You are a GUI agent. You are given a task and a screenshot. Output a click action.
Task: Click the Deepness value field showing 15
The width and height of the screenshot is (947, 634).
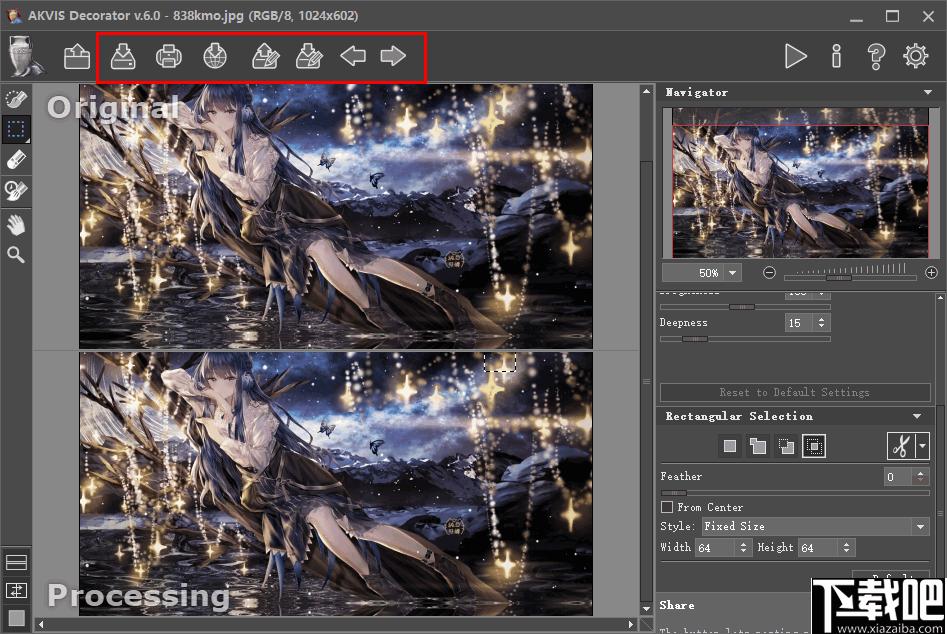[799, 323]
